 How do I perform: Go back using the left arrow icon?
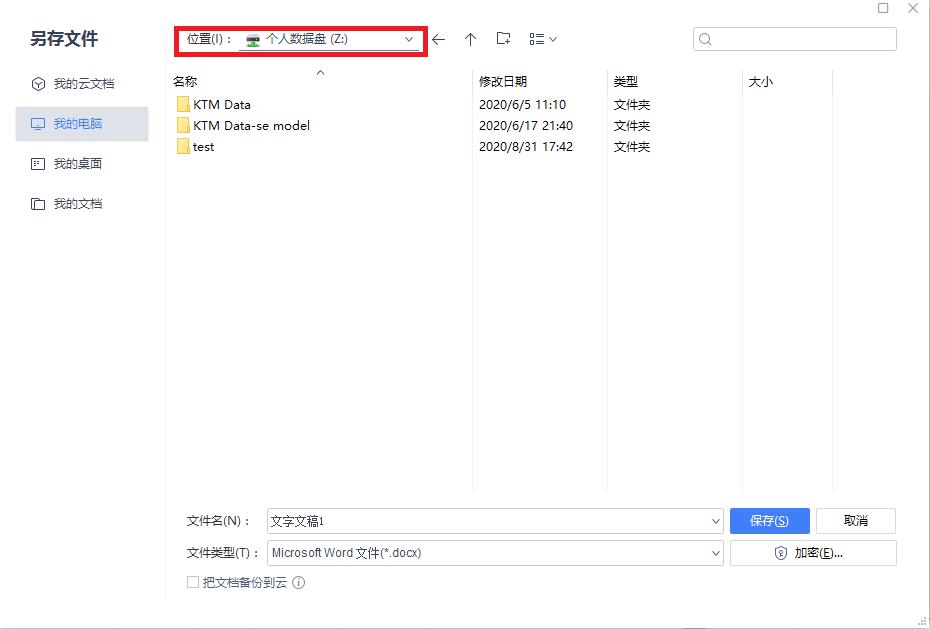tap(438, 40)
